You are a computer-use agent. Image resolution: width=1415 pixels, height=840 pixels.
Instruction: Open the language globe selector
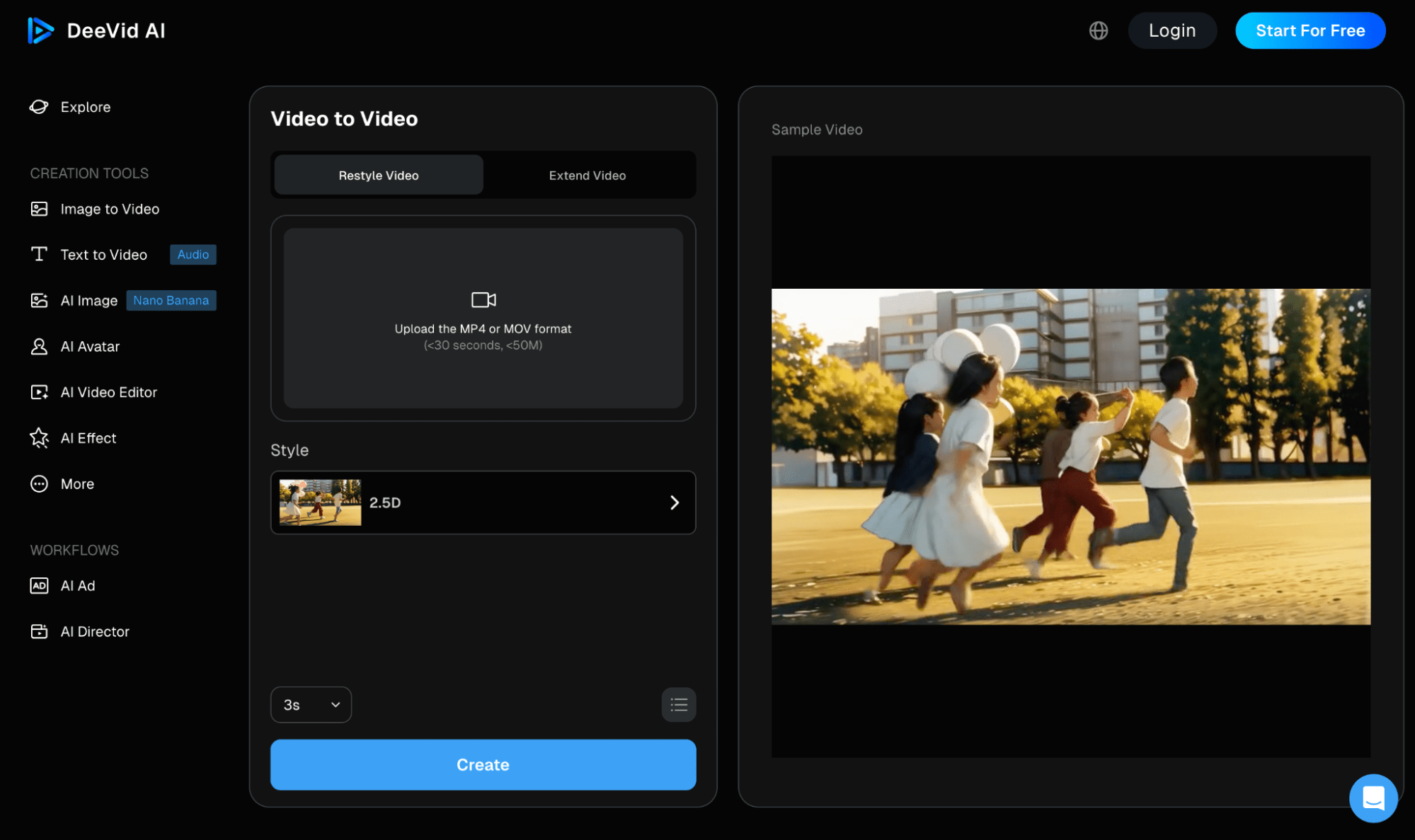[x=1098, y=30]
